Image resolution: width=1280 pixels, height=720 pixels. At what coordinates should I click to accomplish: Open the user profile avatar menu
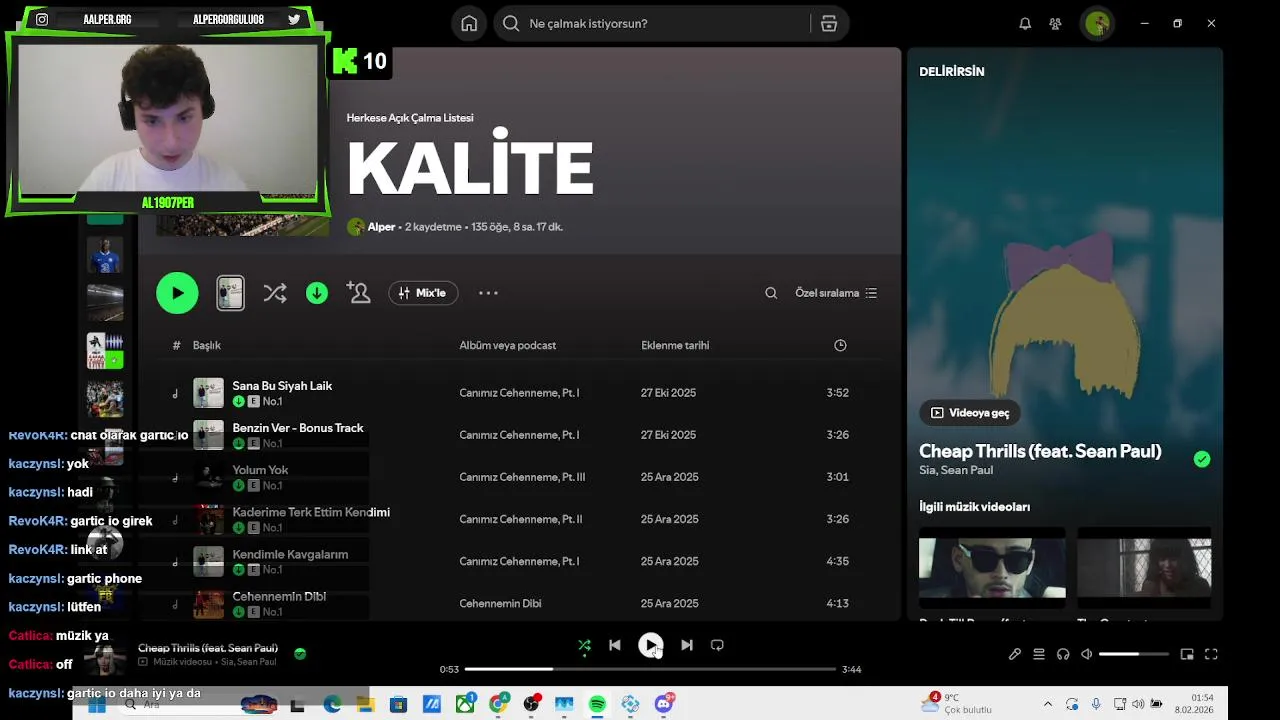(x=1097, y=23)
